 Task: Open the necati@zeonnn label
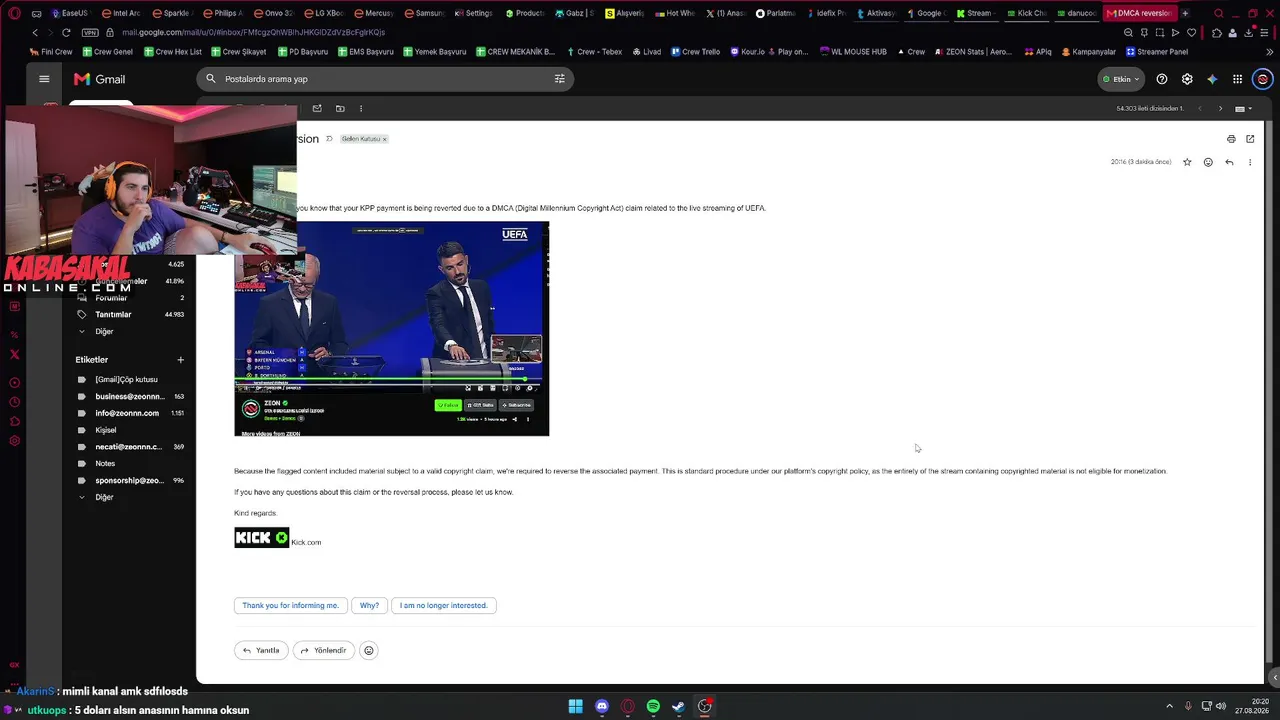click(130, 447)
